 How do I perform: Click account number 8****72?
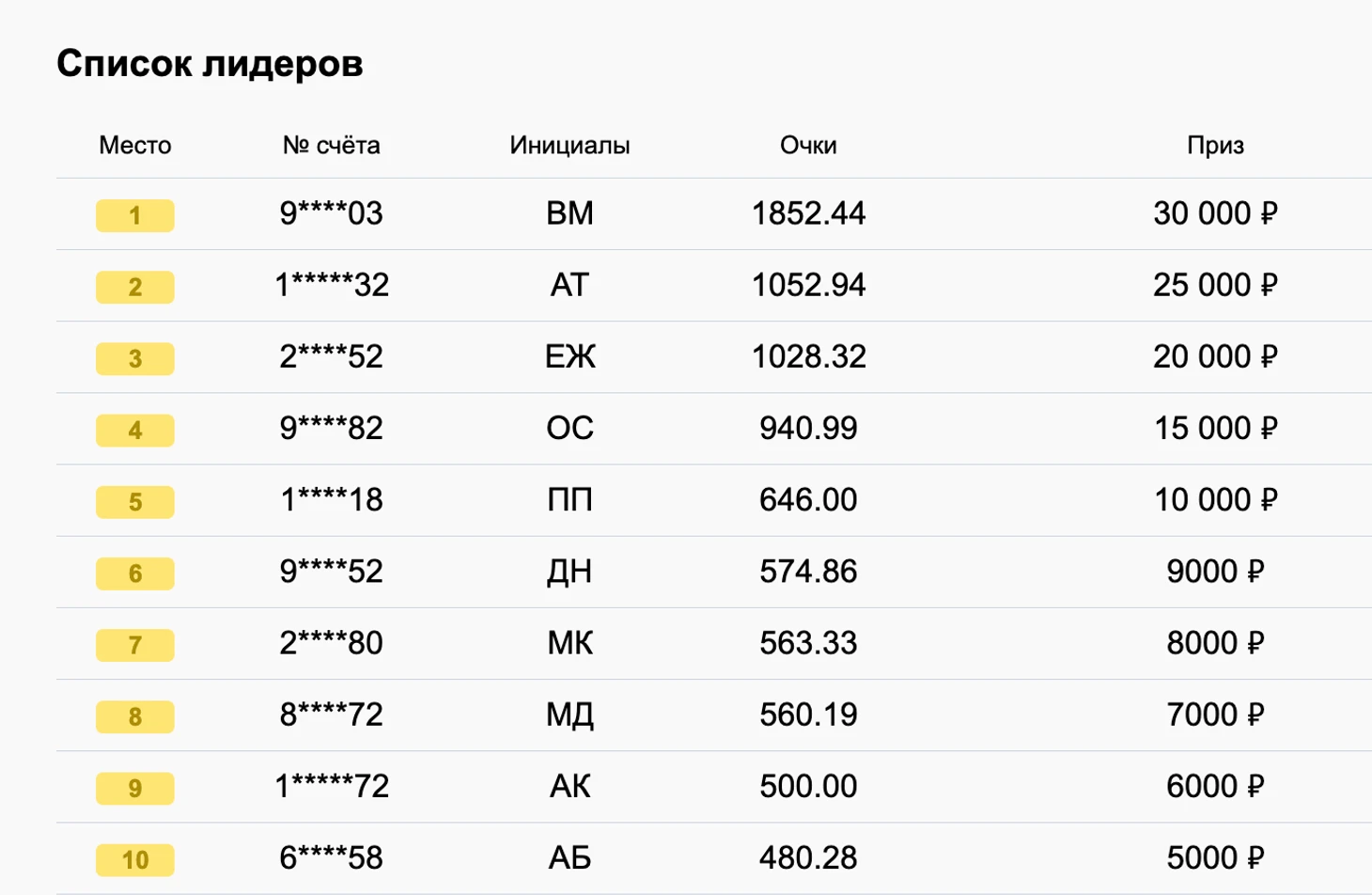[x=331, y=714]
